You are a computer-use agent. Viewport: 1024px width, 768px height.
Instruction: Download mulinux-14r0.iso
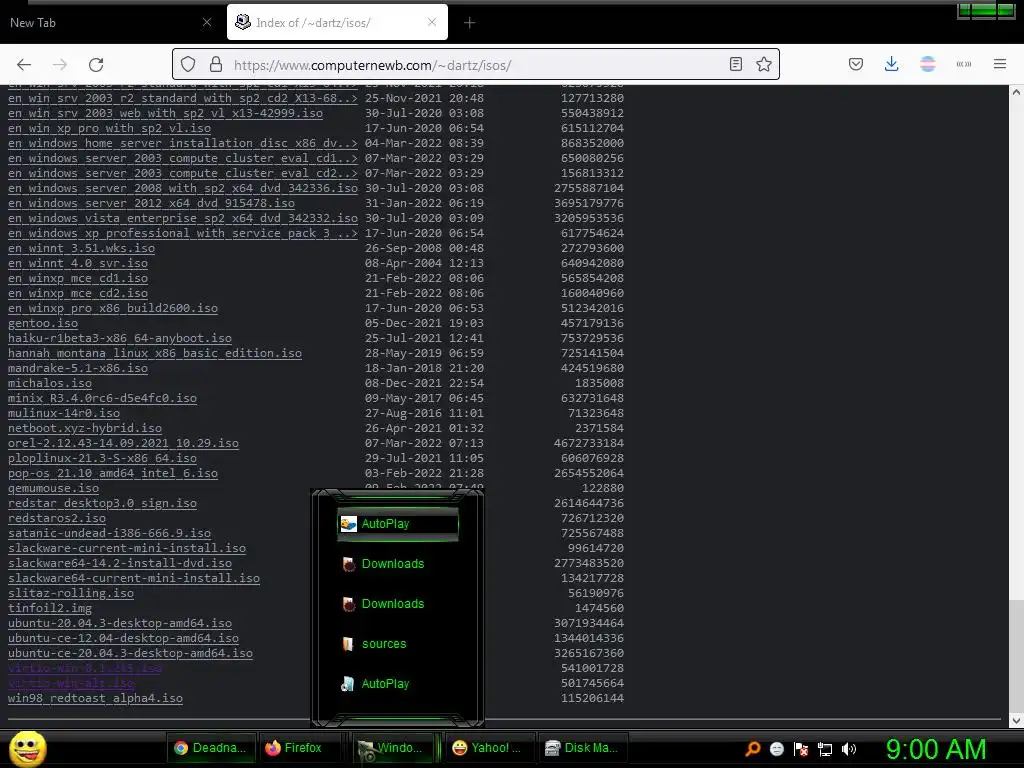[64, 413]
